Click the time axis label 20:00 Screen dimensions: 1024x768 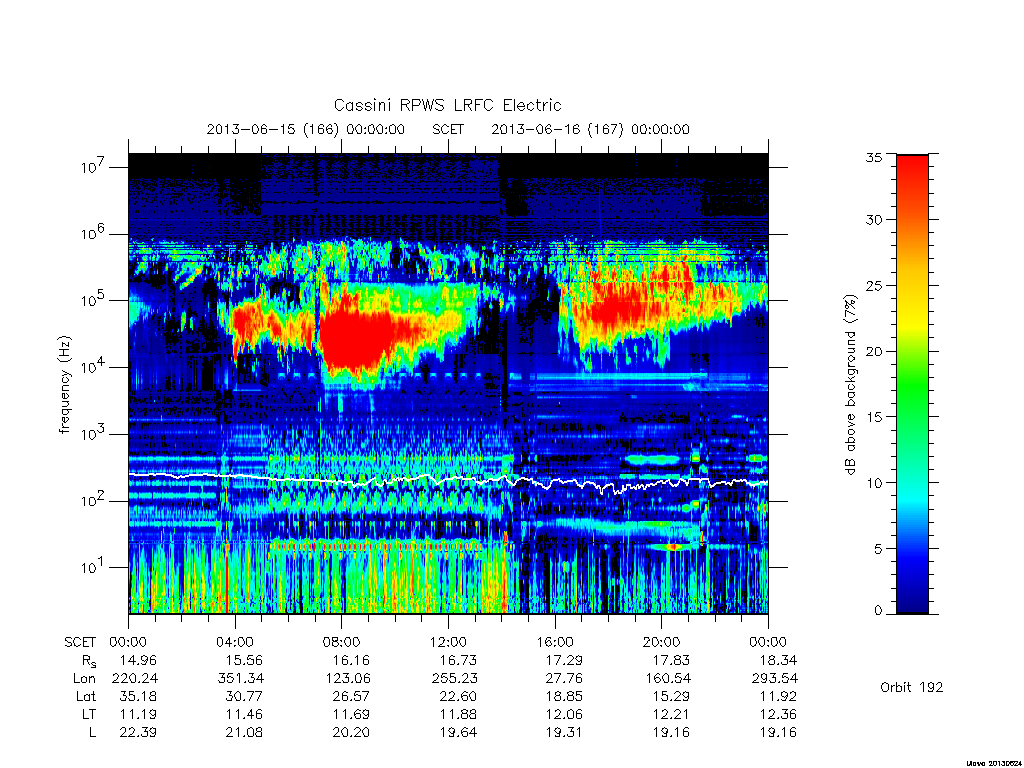[x=662, y=642]
